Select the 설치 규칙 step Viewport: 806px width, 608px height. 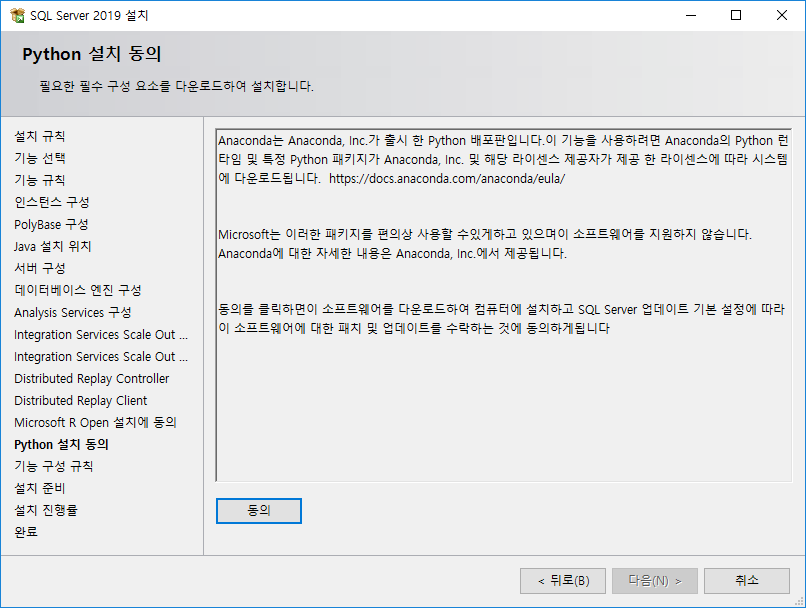point(40,136)
